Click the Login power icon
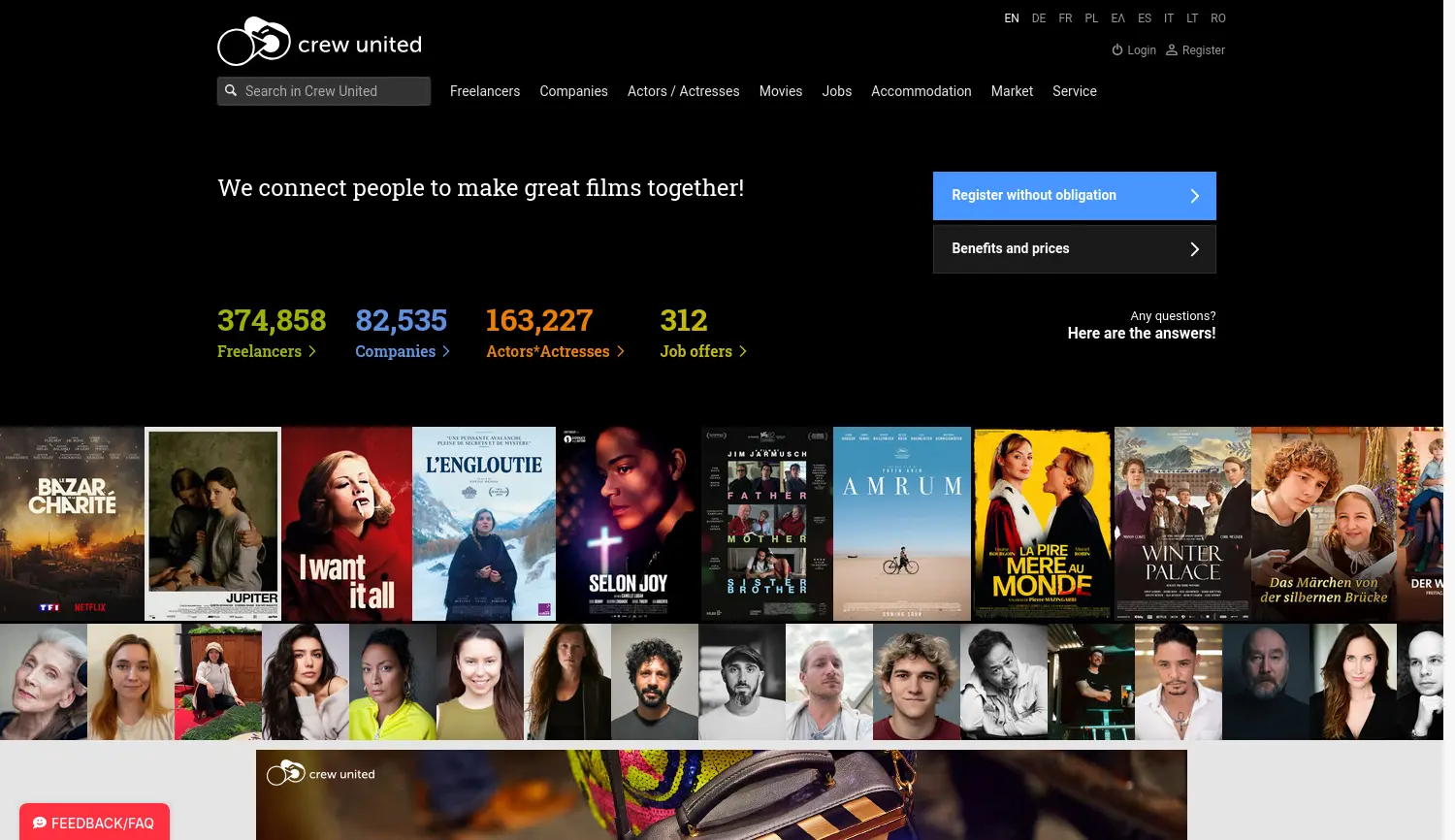 pos(1117,49)
